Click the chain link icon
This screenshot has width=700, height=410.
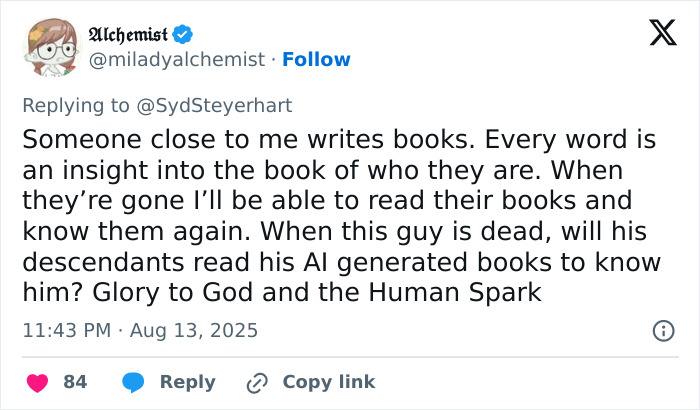click(259, 382)
